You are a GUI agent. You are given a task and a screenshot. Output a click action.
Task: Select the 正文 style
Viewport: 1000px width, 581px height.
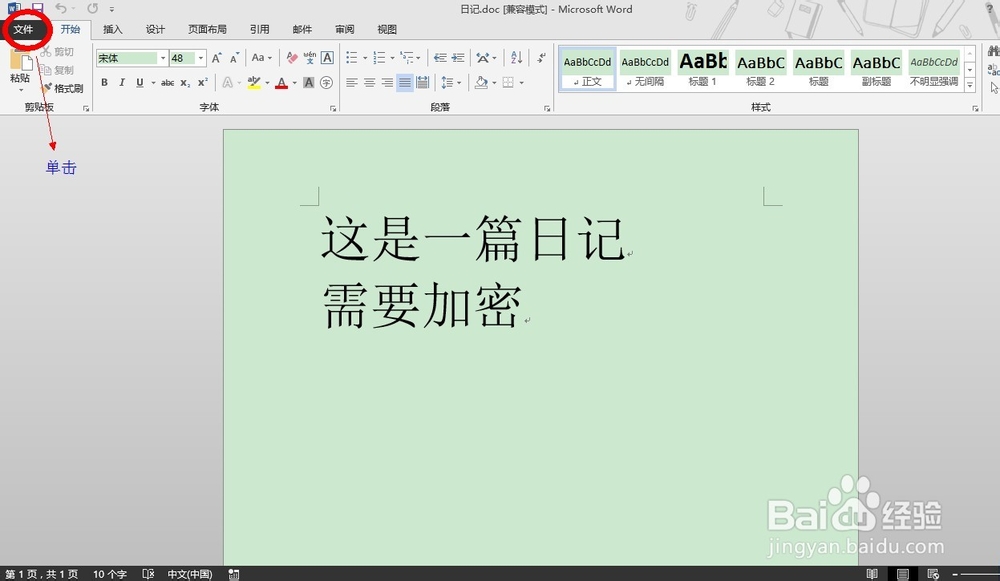click(x=587, y=70)
